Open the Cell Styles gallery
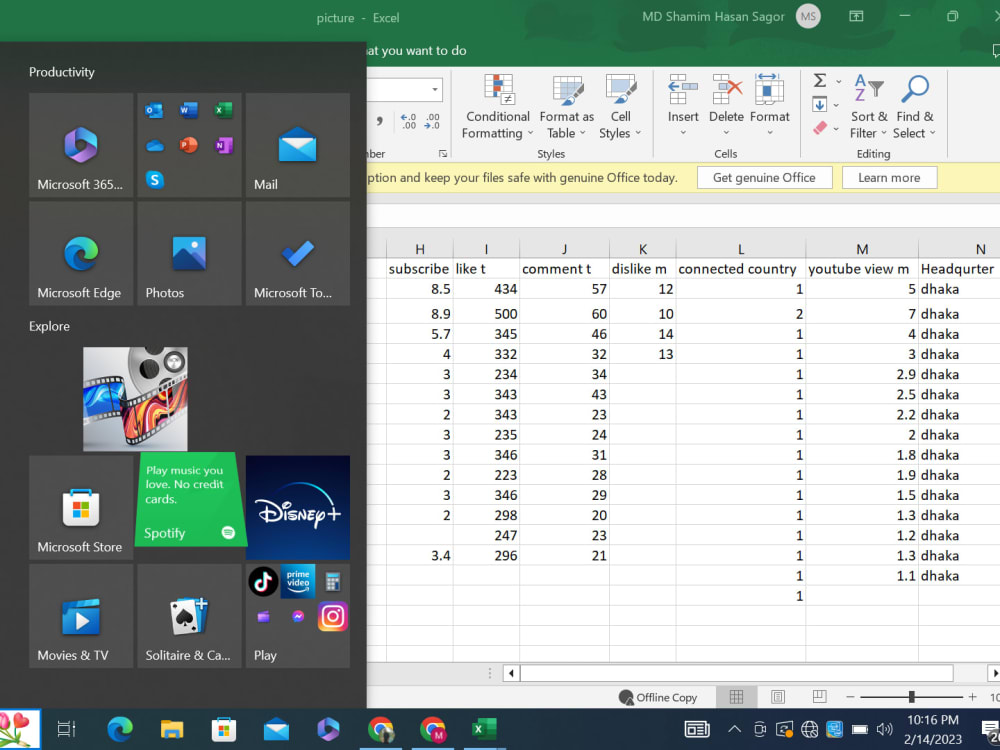1000x750 pixels. click(620, 107)
